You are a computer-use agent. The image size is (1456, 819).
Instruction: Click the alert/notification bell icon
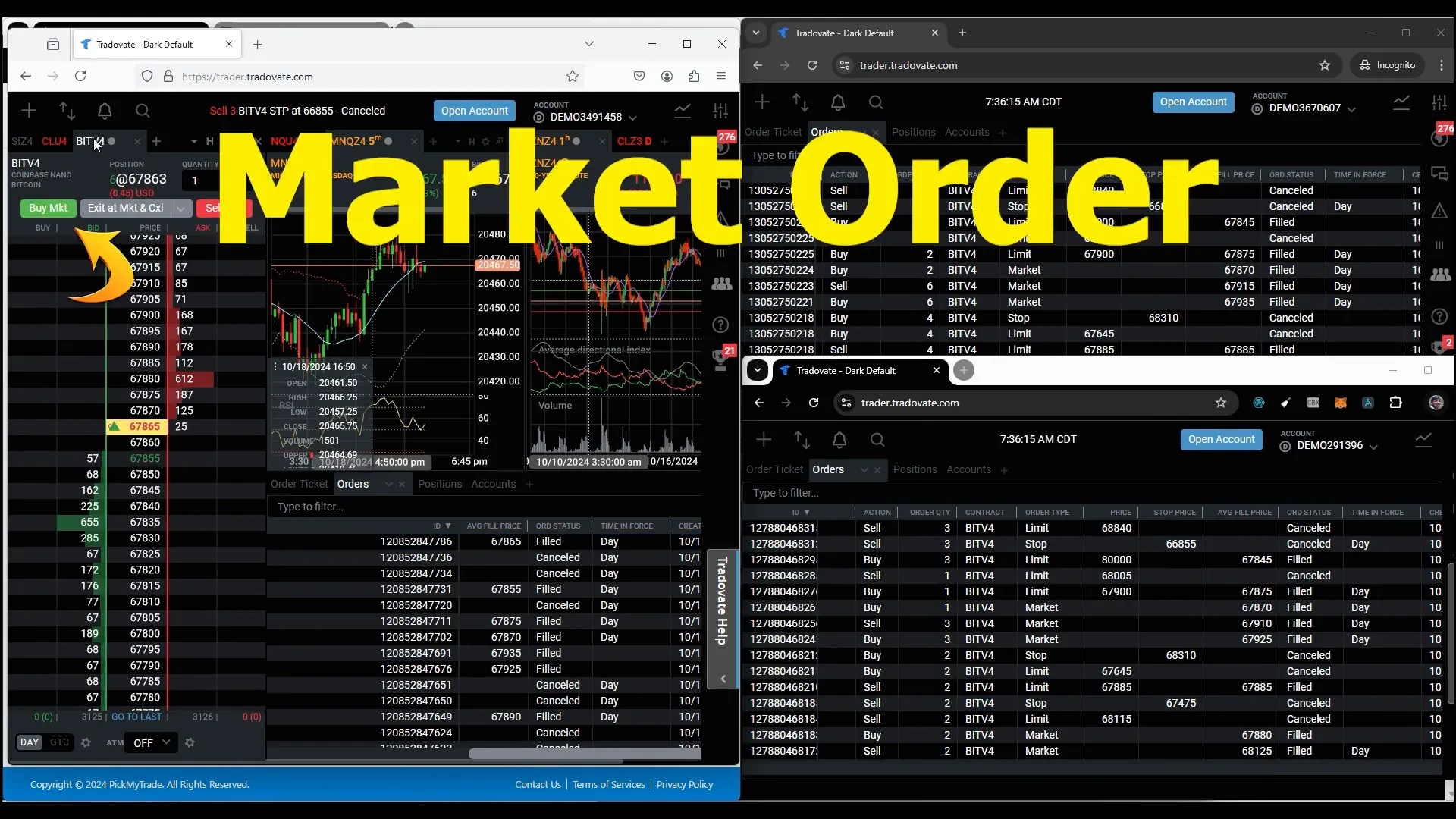tap(104, 110)
